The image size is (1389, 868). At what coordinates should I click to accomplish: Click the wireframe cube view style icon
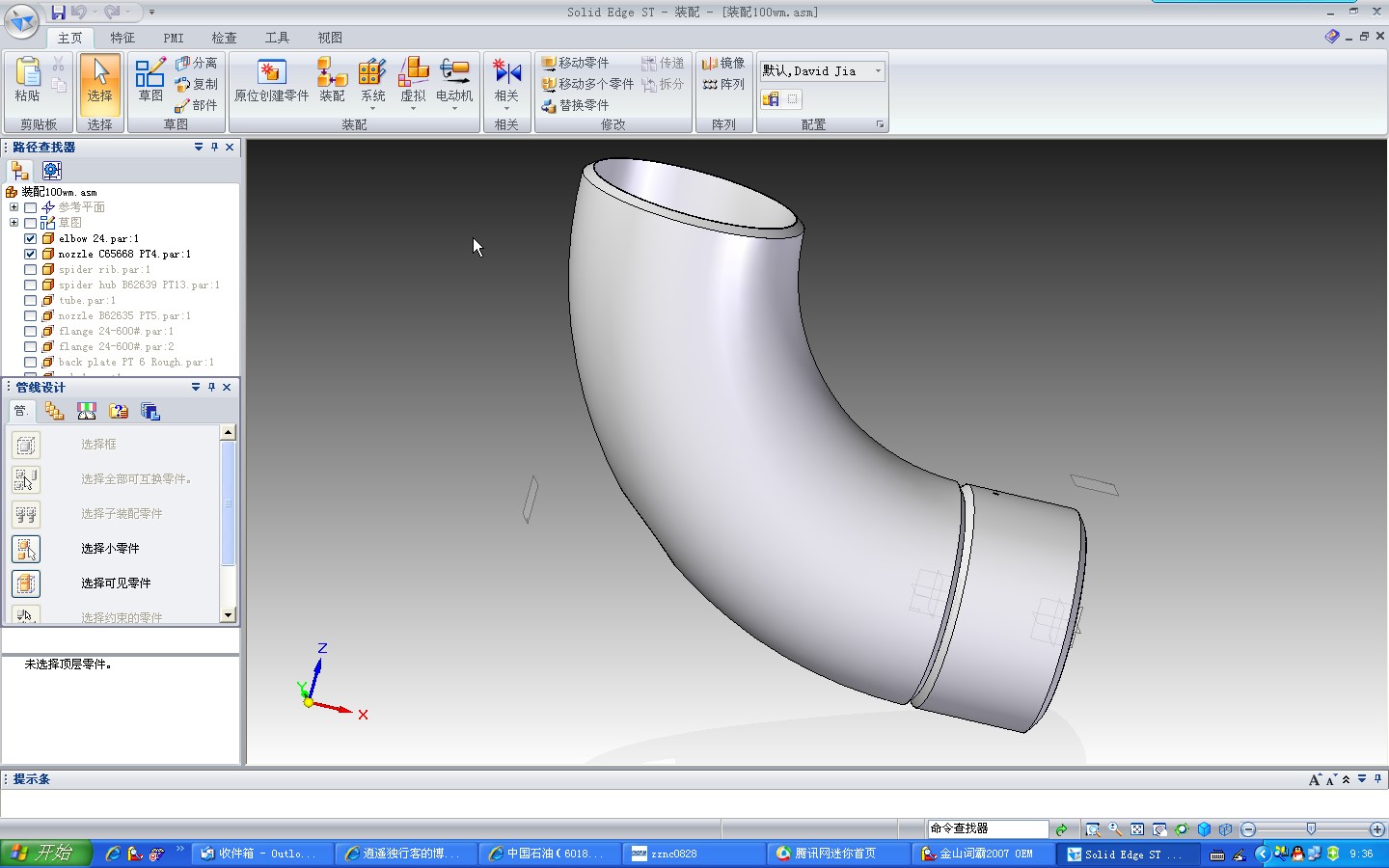1226,829
